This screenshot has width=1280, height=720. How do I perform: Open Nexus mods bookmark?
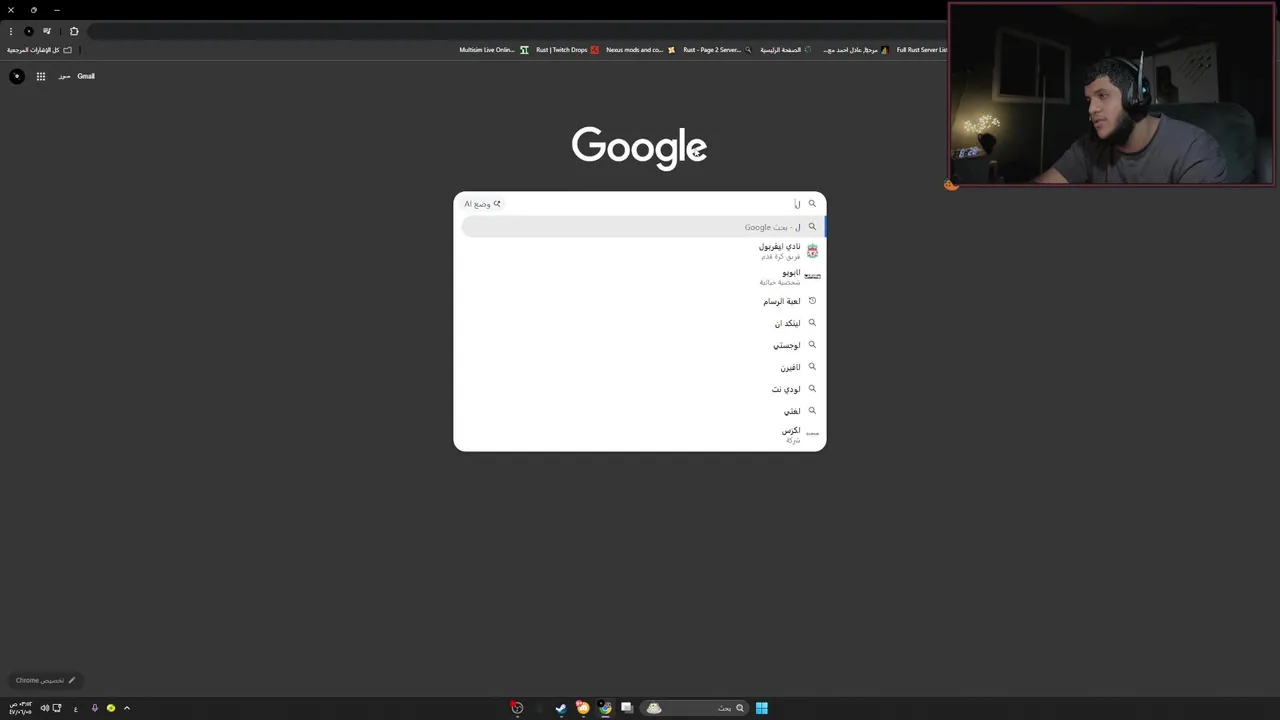tap(640, 50)
